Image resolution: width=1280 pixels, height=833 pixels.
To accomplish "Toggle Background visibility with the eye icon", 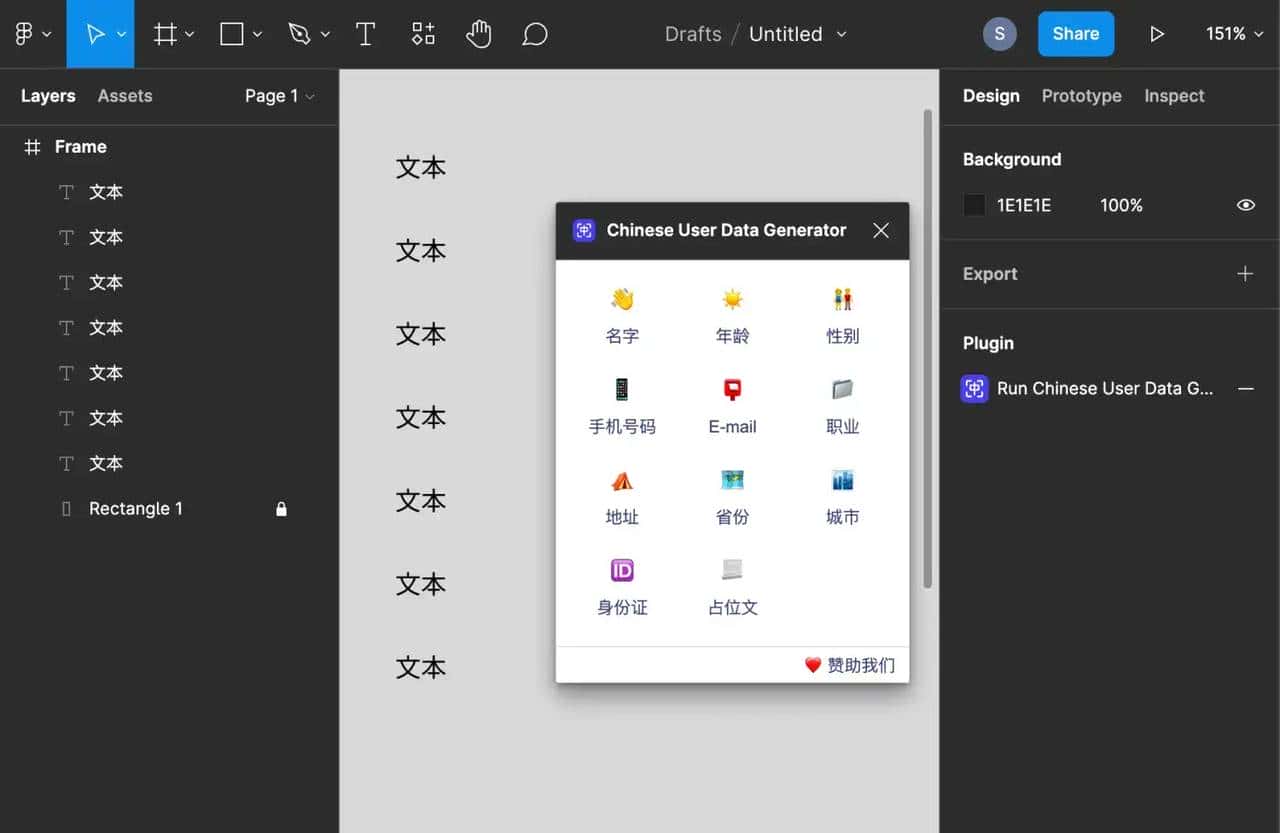I will [1245, 204].
